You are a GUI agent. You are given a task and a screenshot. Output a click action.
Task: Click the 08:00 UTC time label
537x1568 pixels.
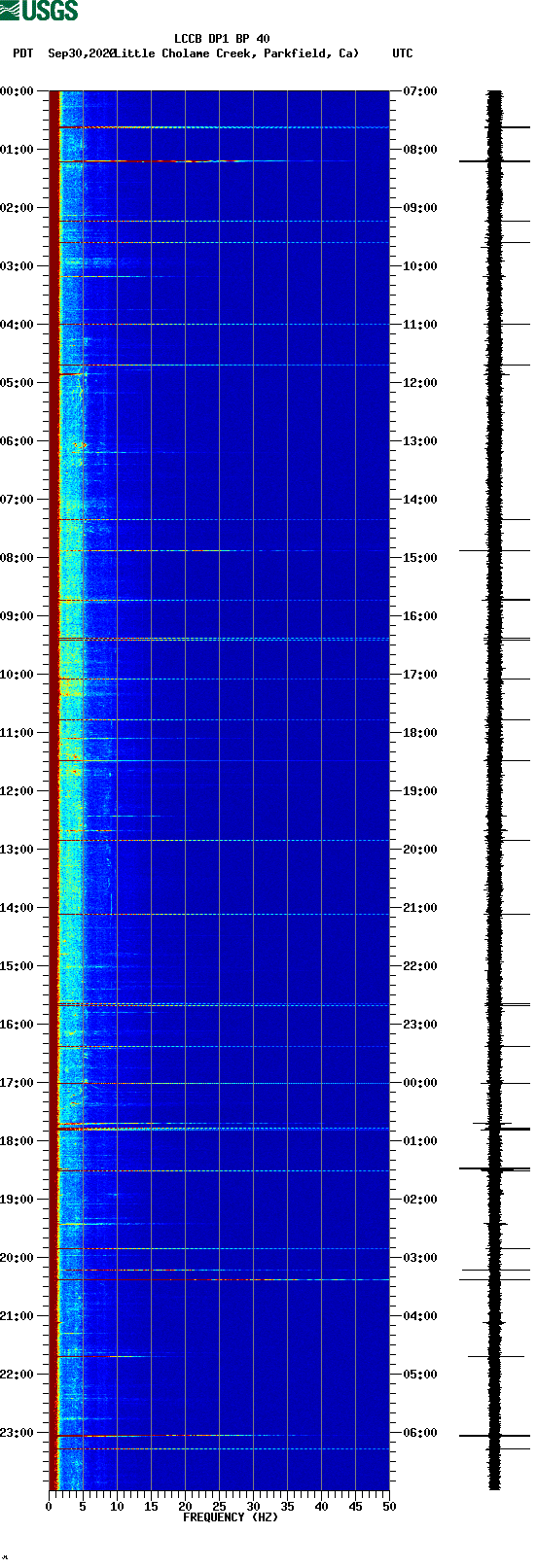[420, 150]
